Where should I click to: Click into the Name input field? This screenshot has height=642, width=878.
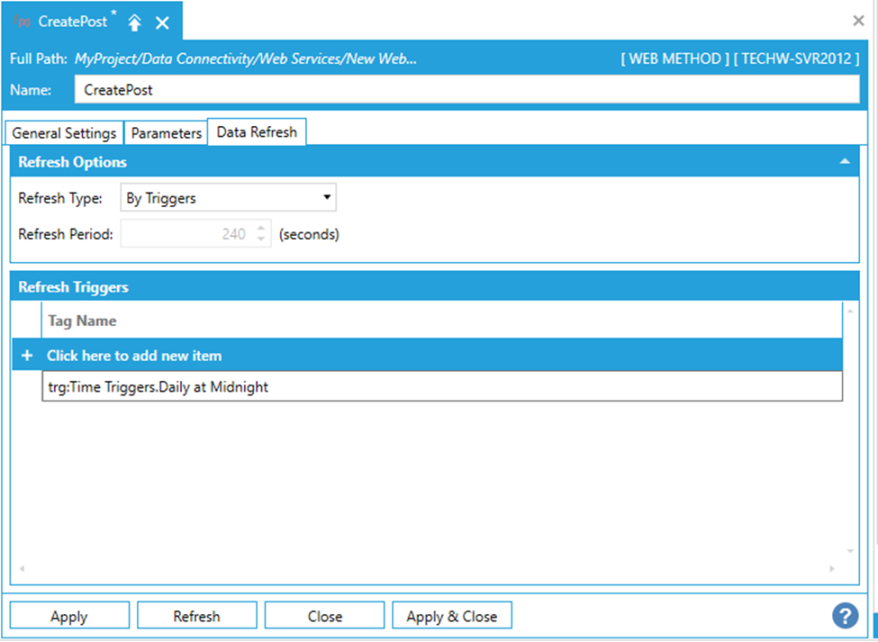[x=466, y=89]
